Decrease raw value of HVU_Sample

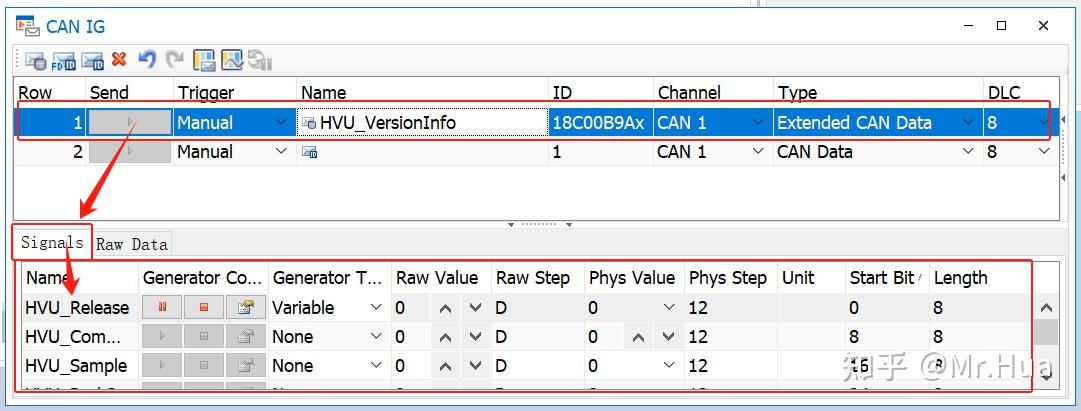pyautogui.click(x=475, y=366)
